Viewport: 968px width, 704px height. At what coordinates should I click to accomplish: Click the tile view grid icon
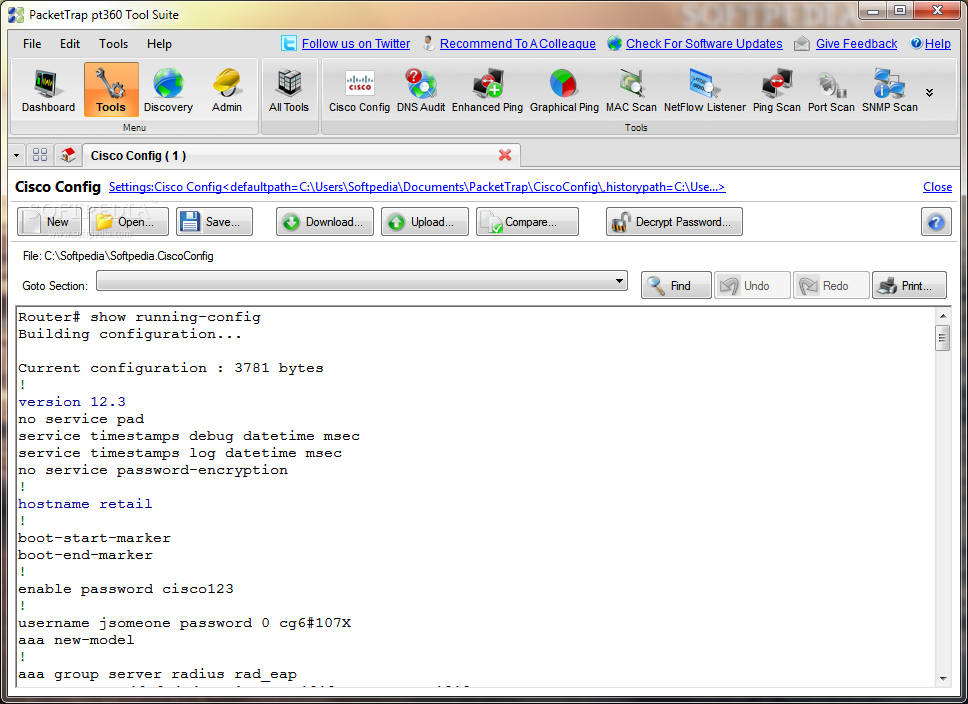40,155
